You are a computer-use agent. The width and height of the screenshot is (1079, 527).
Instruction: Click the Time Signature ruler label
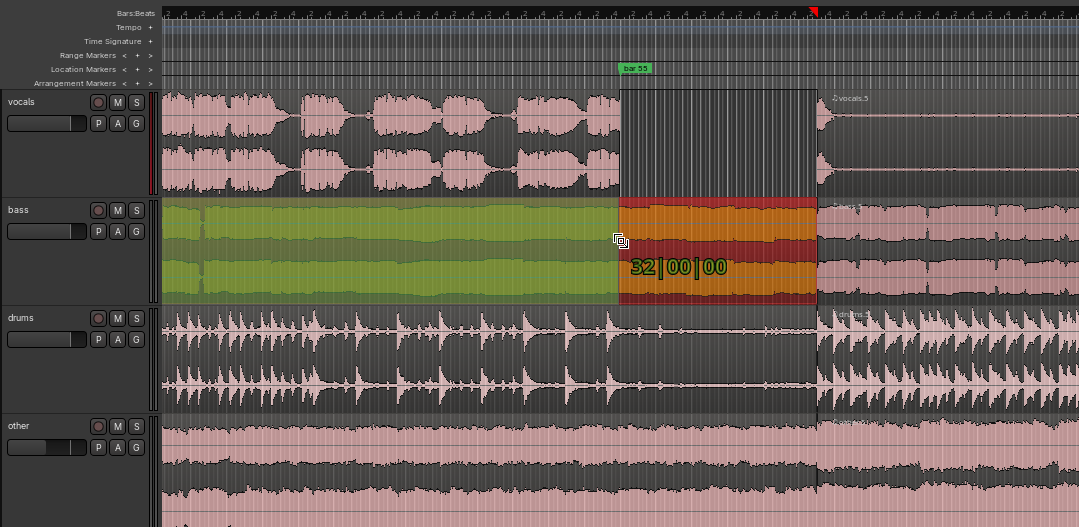point(113,41)
